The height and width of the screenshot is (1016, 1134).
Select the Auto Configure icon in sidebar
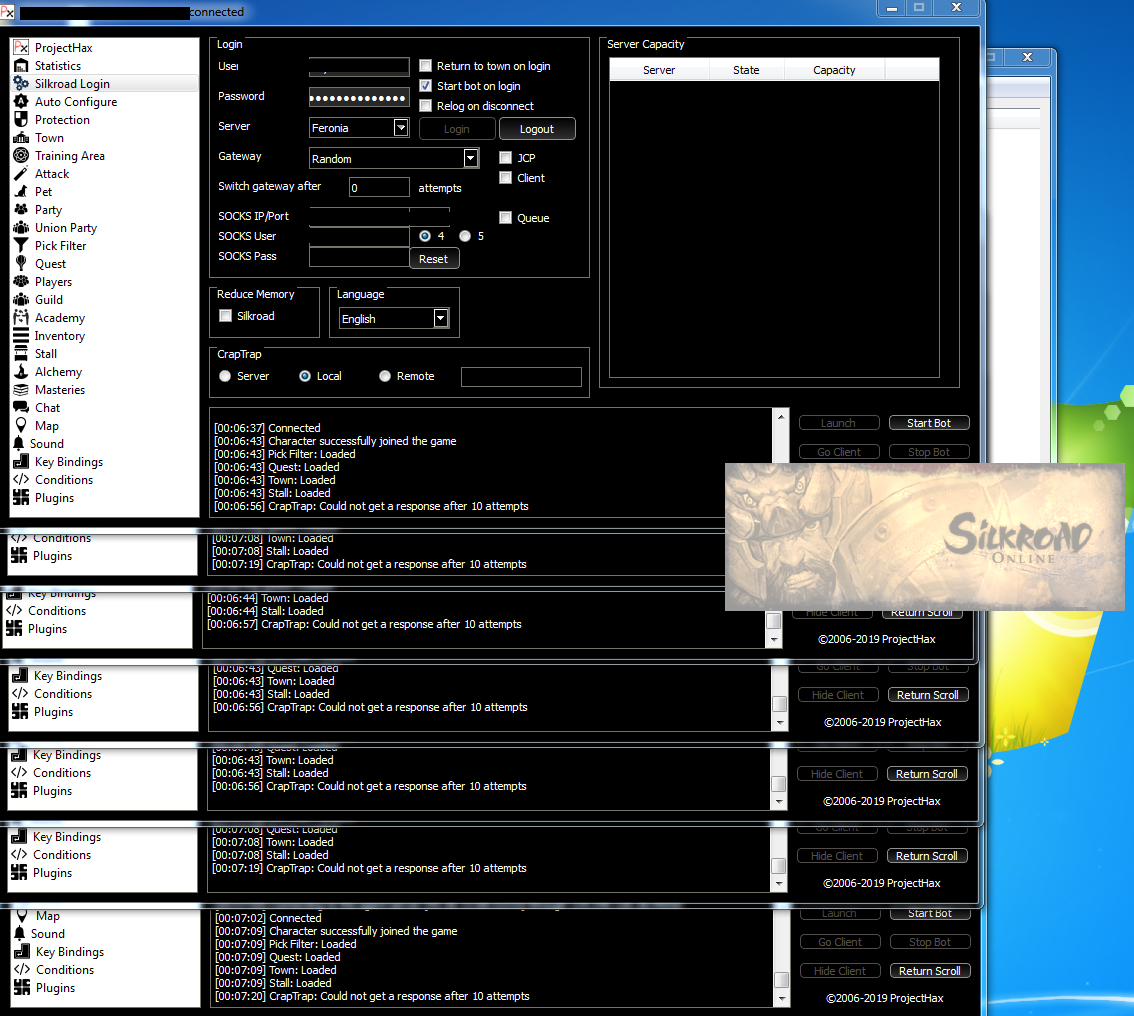click(20, 102)
